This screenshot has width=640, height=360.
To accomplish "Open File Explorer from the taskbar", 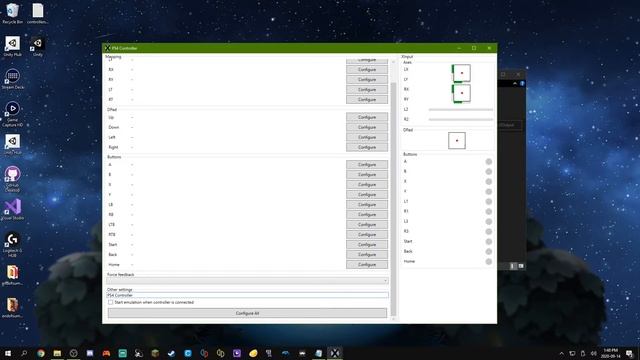I will click(x=57, y=353).
